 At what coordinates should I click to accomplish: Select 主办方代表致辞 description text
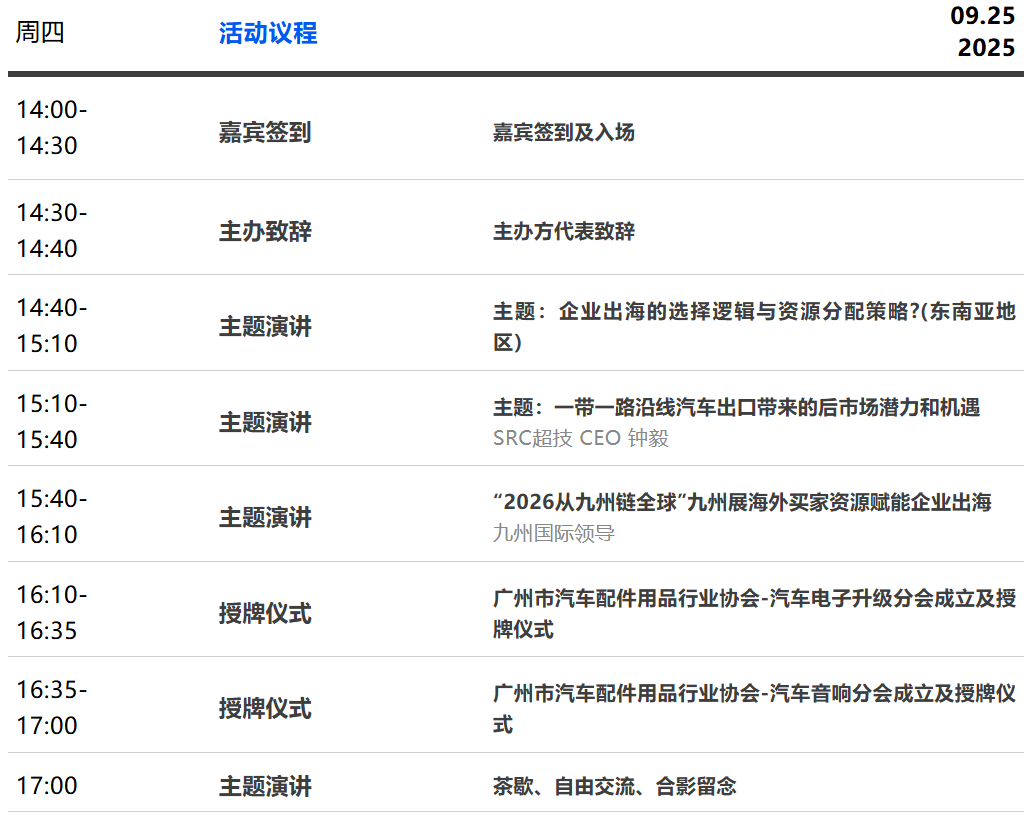[x=563, y=232]
